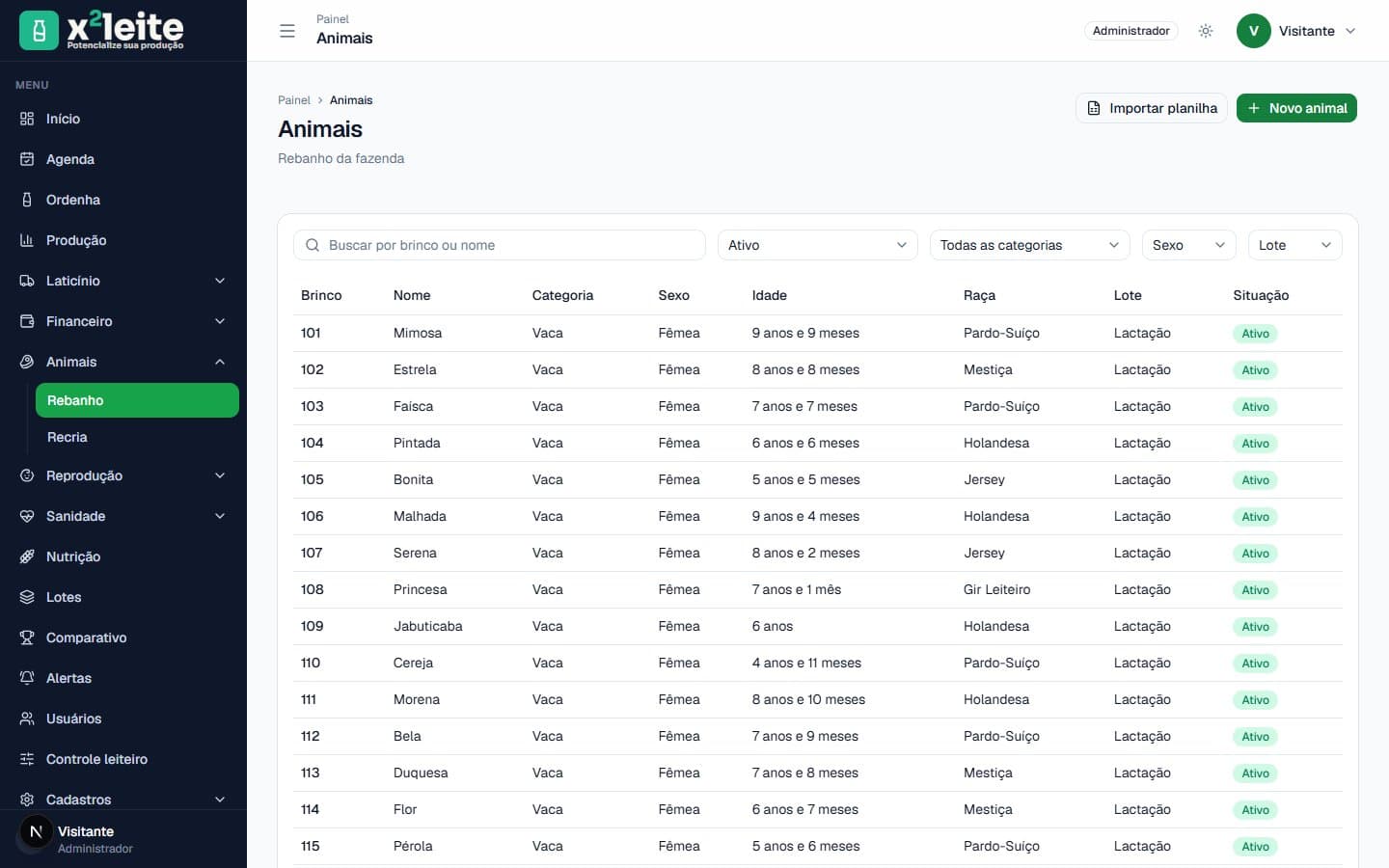
Task: Click the Ordenha milk bottle icon
Action: point(27,200)
